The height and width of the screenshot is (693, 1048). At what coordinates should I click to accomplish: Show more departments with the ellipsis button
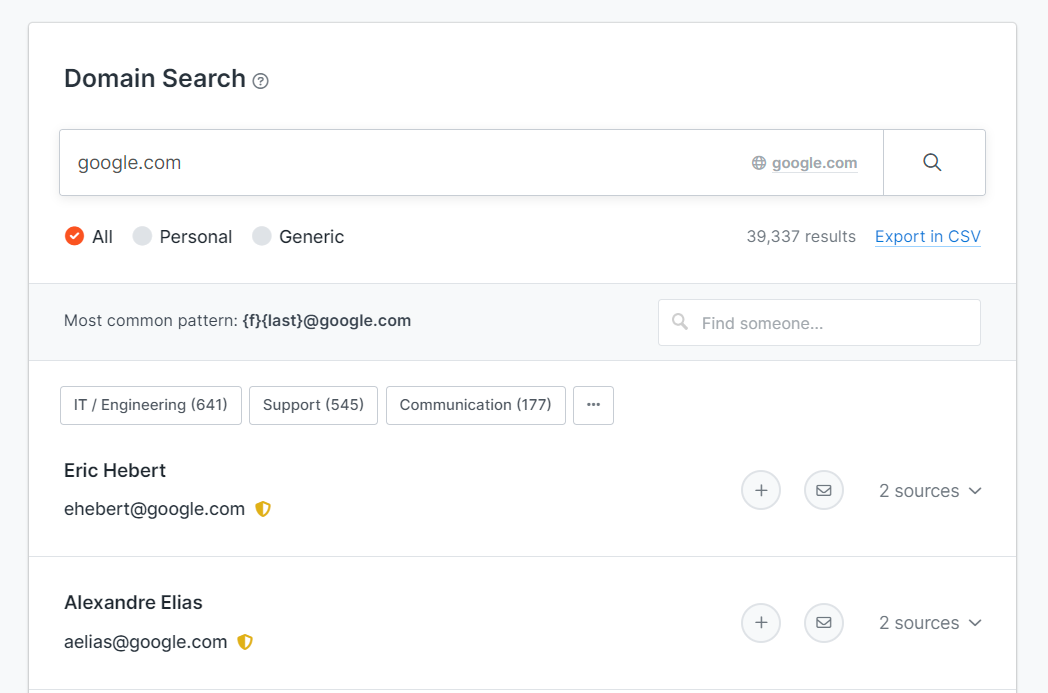pyautogui.click(x=594, y=405)
